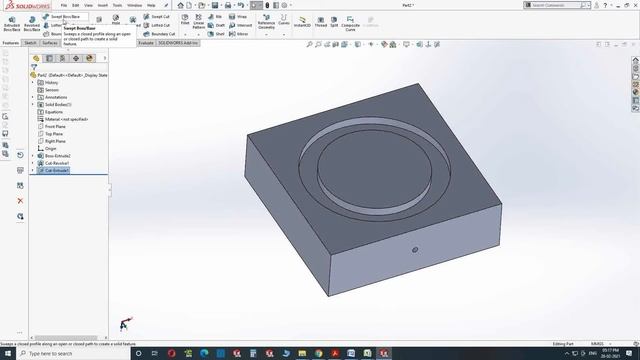Click the Options gear icon in top toolbar
Image resolution: width=640 pixels, height=360 pixels.
click(284, 5)
